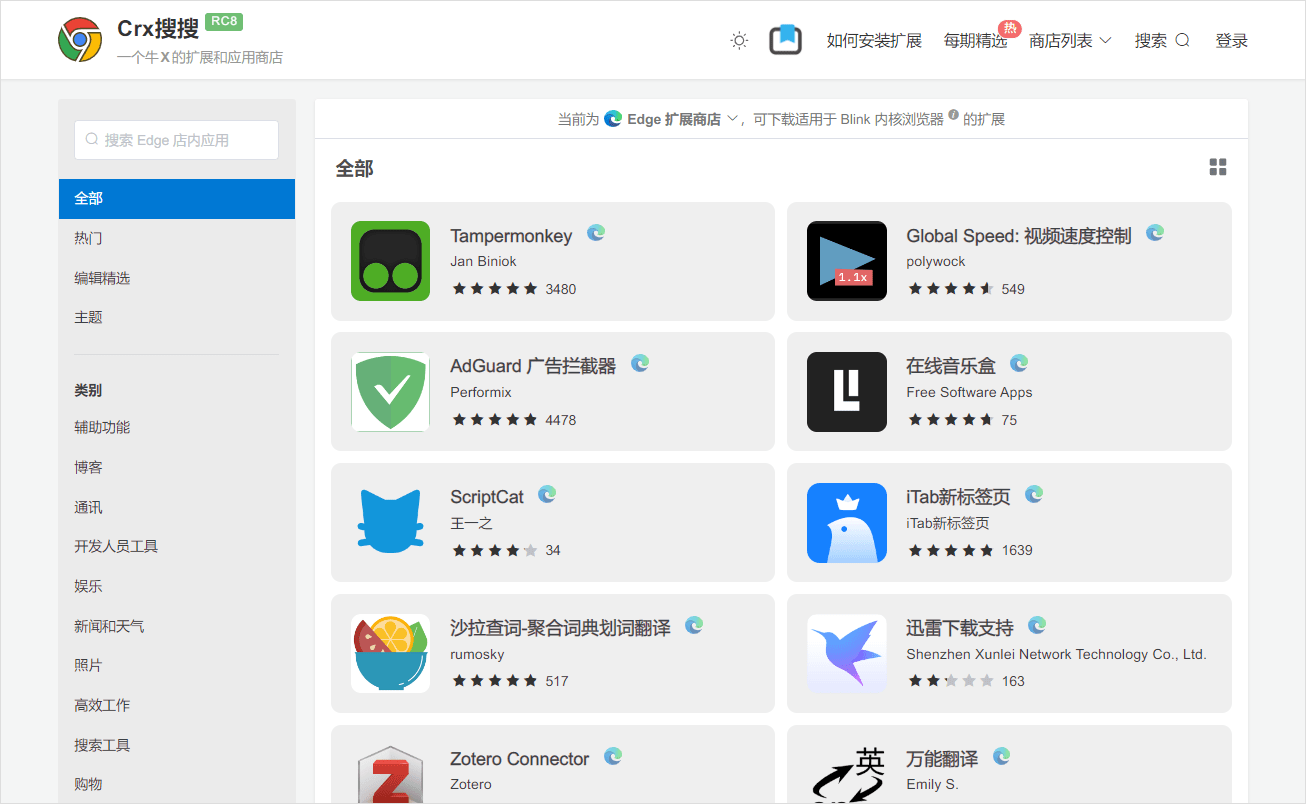Expand the 商店列表 dropdown menu
The height and width of the screenshot is (804, 1306).
[x=1070, y=41]
